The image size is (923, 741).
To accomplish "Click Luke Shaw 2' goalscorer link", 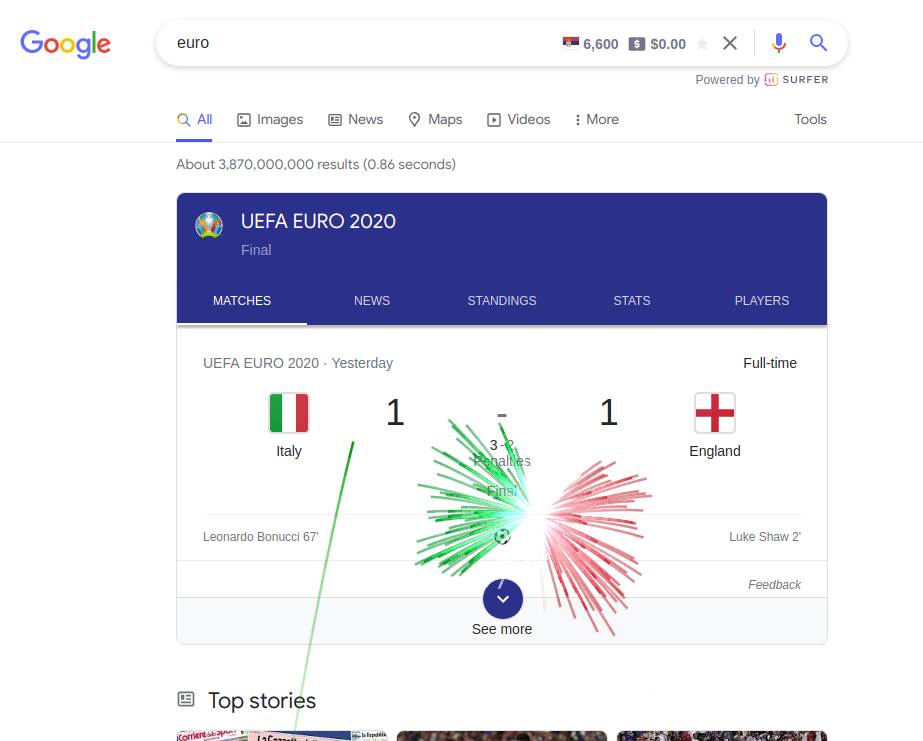I will coord(764,536).
